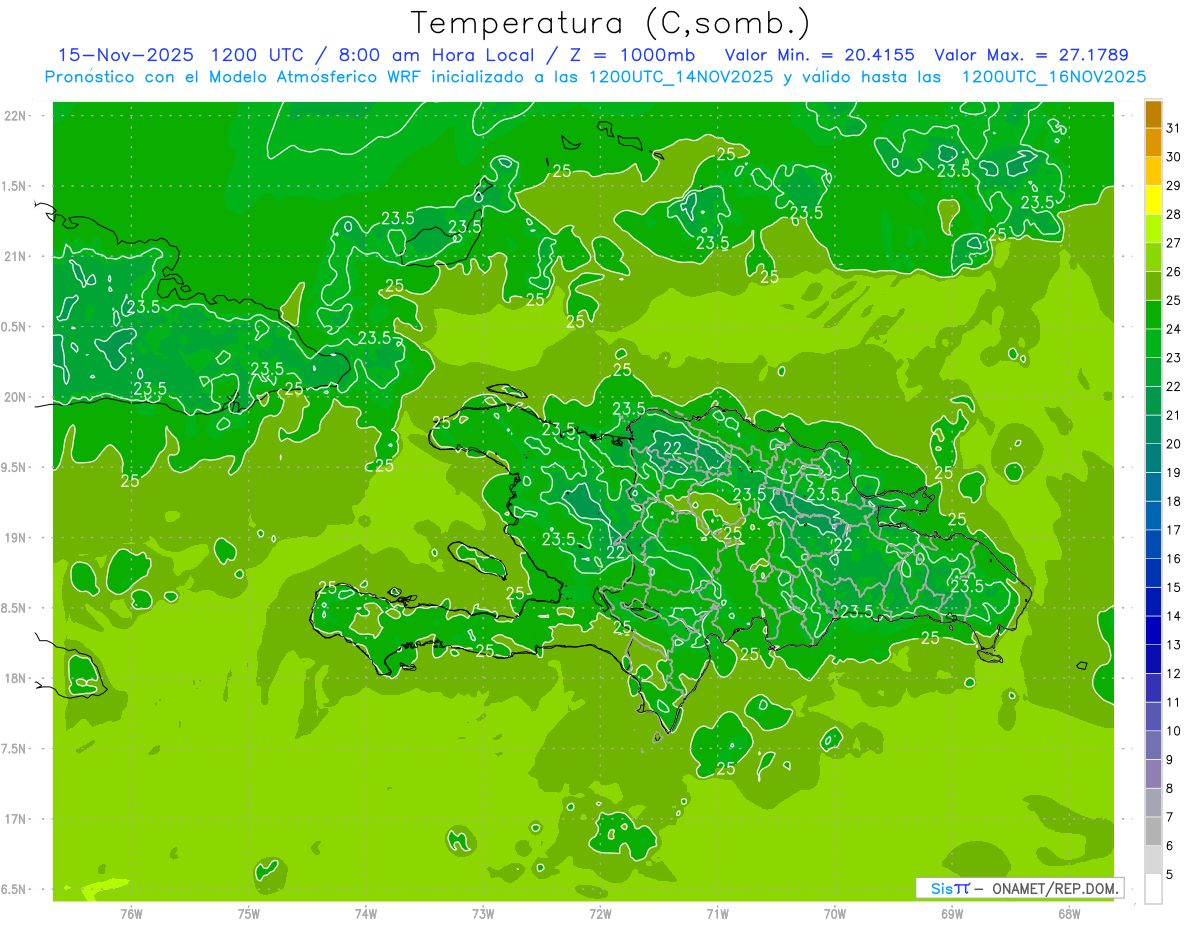Pick the purple swatch between 8 and 9

pyautogui.click(x=1153, y=774)
